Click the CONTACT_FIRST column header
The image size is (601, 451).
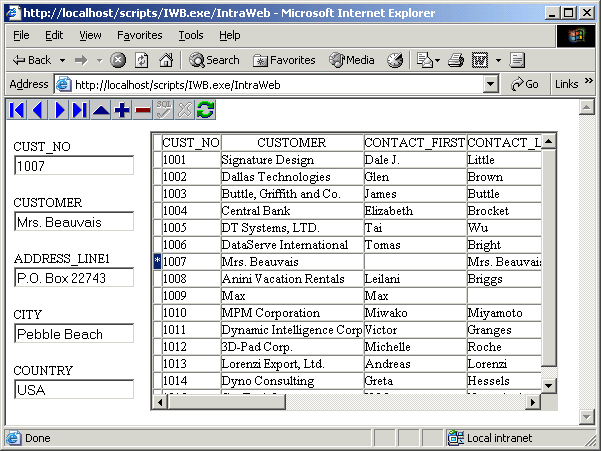(x=415, y=143)
